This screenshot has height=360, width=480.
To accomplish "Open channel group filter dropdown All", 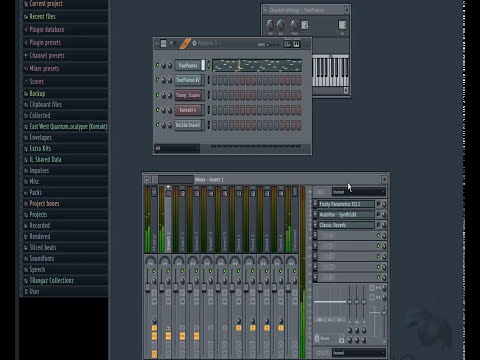I will point(177,148).
